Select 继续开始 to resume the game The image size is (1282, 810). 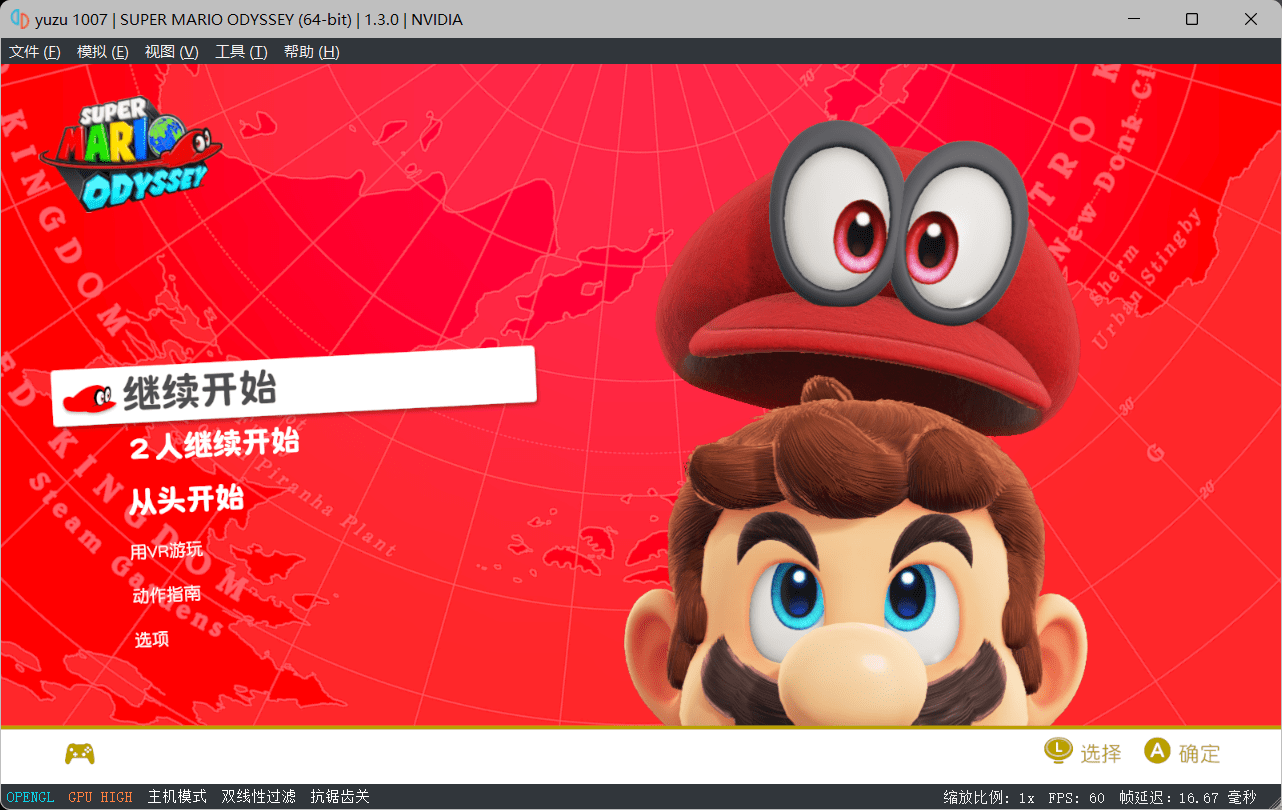click(294, 386)
